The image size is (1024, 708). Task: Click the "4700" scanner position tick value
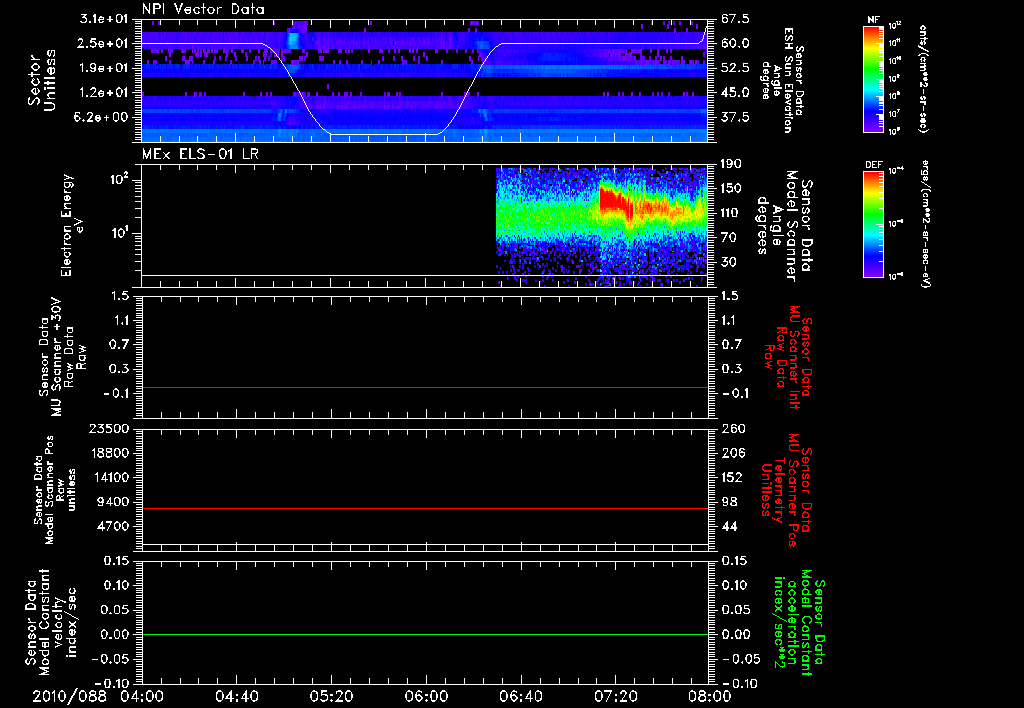[114, 526]
